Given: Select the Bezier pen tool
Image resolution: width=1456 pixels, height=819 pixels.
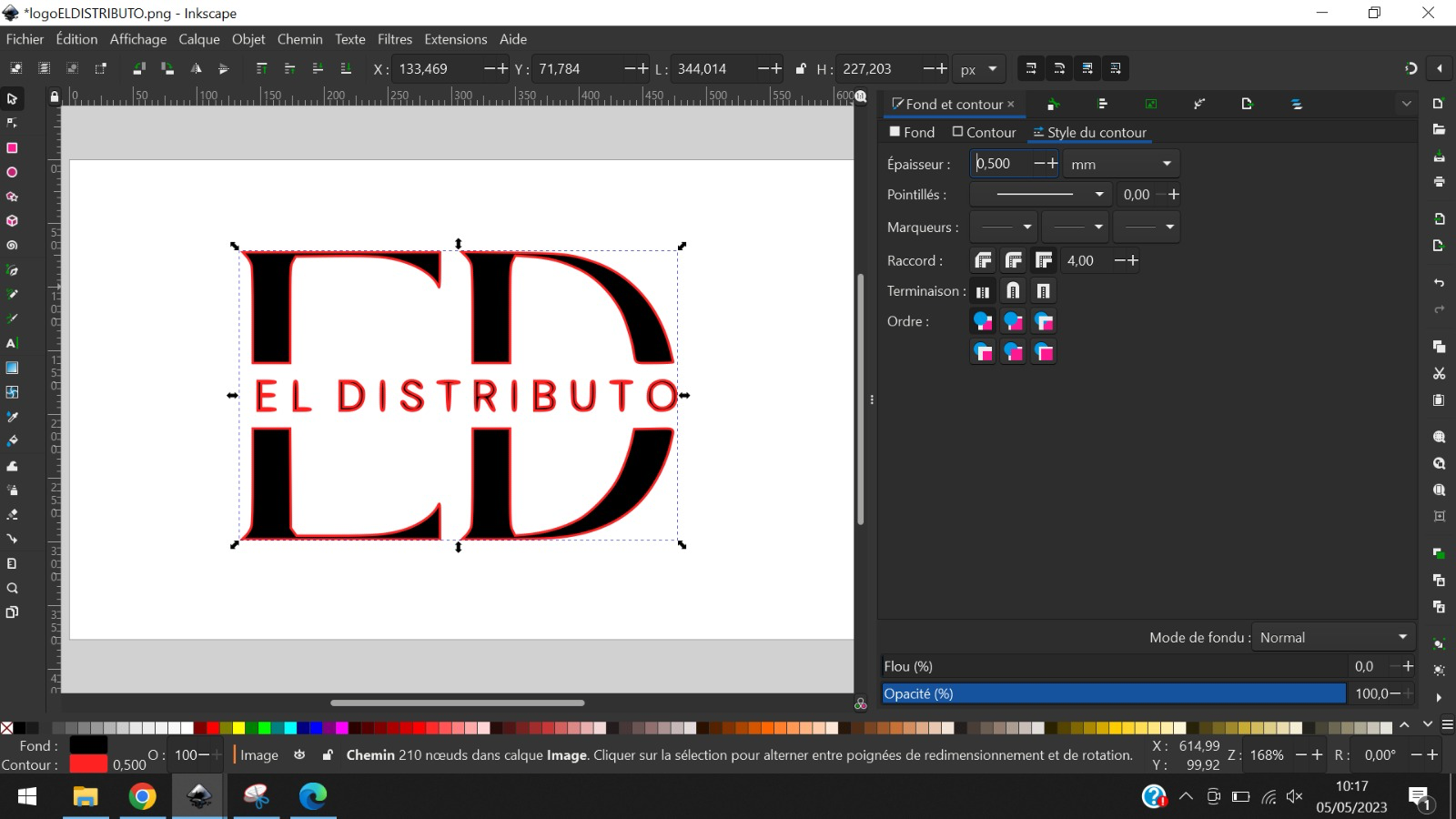Looking at the screenshot, I should (12, 270).
